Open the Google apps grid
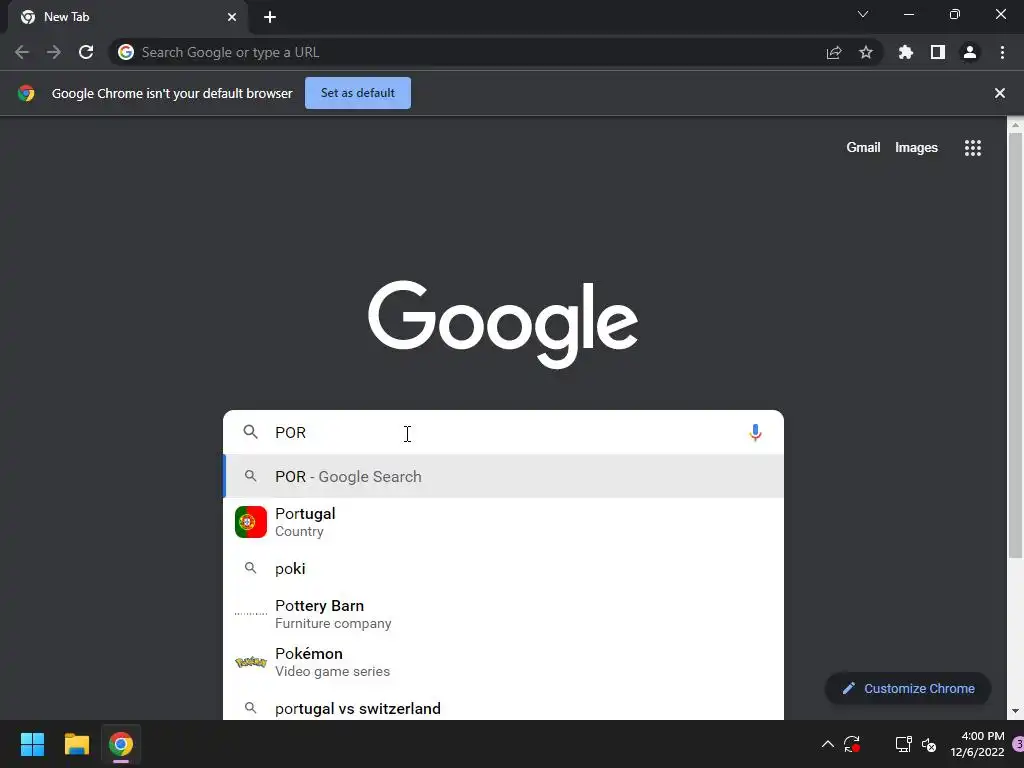This screenshot has width=1024, height=768. [x=973, y=148]
